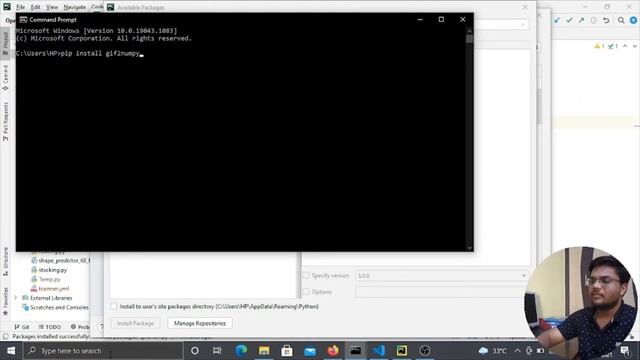Open Microsoft Edge from taskbar

click(x=241, y=351)
